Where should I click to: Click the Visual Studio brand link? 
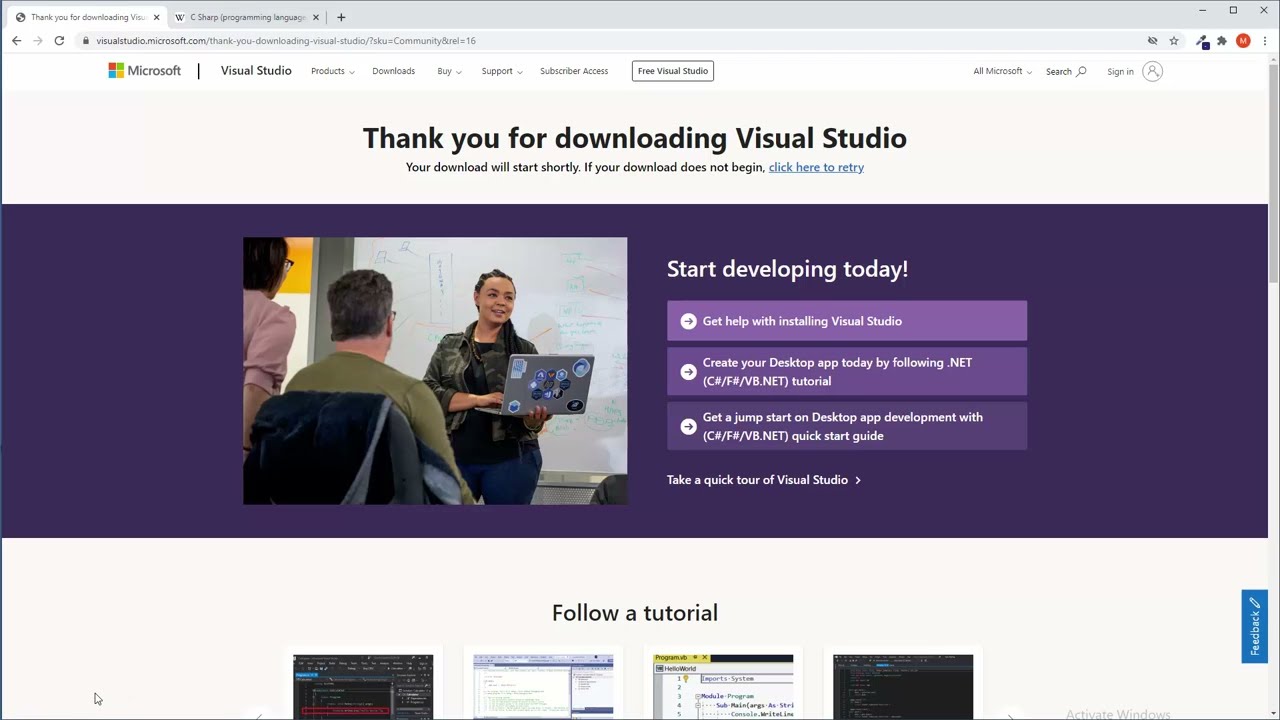pyautogui.click(x=256, y=71)
